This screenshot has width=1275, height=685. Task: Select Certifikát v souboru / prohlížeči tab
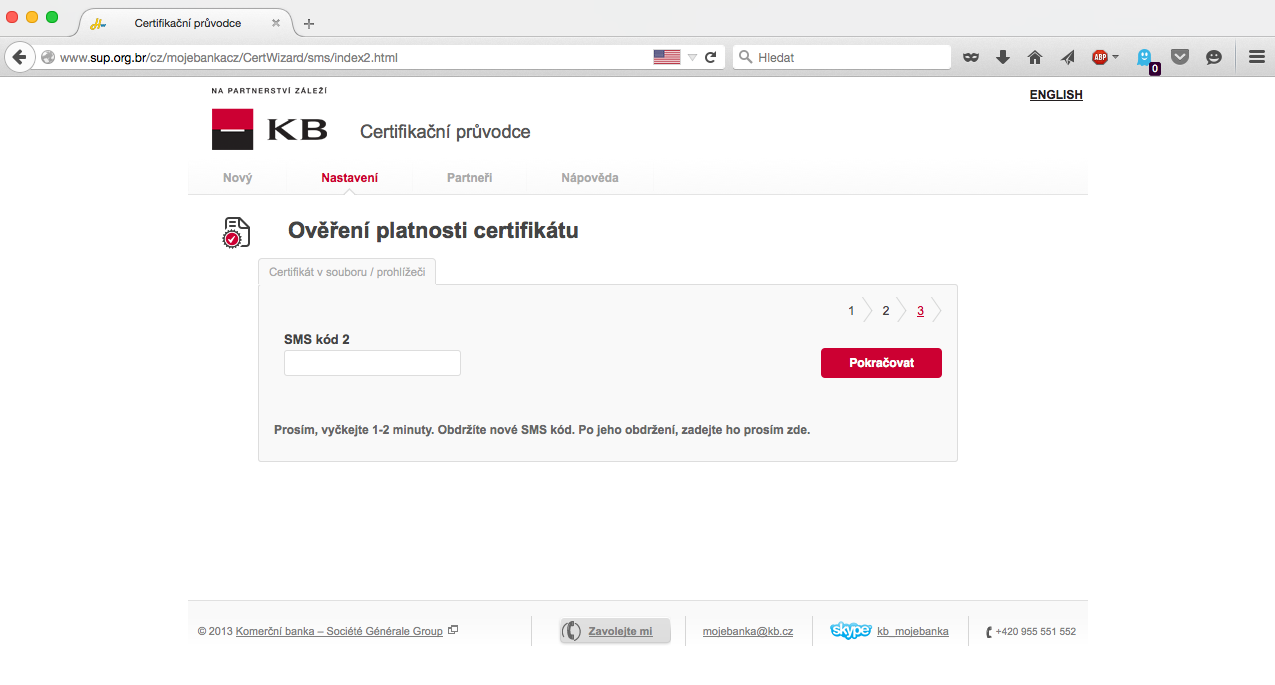347,272
